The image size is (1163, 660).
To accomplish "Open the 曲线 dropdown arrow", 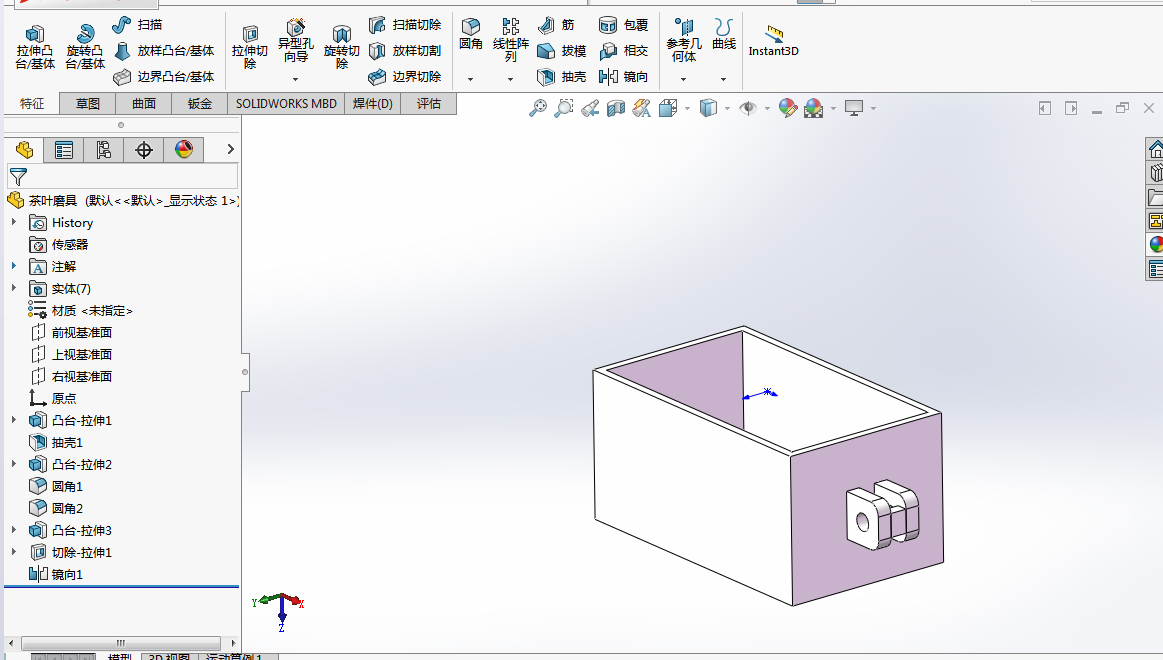I will (723, 79).
